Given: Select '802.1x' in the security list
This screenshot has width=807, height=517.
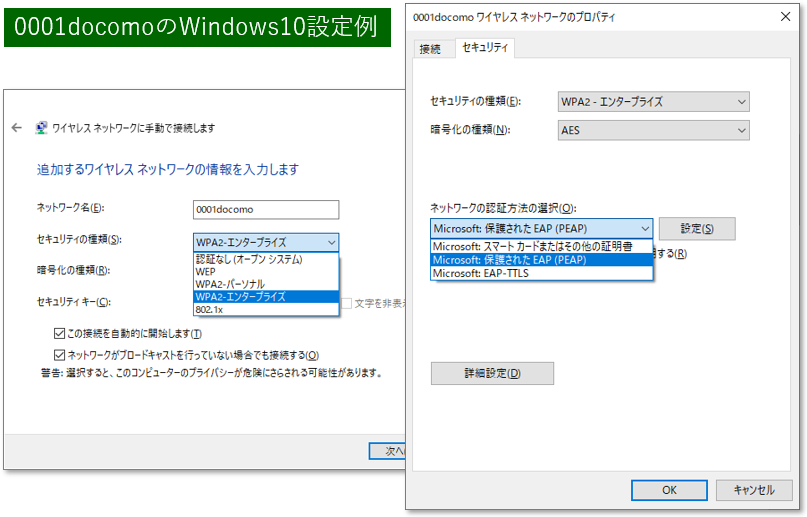Looking at the screenshot, I should 266,309.
